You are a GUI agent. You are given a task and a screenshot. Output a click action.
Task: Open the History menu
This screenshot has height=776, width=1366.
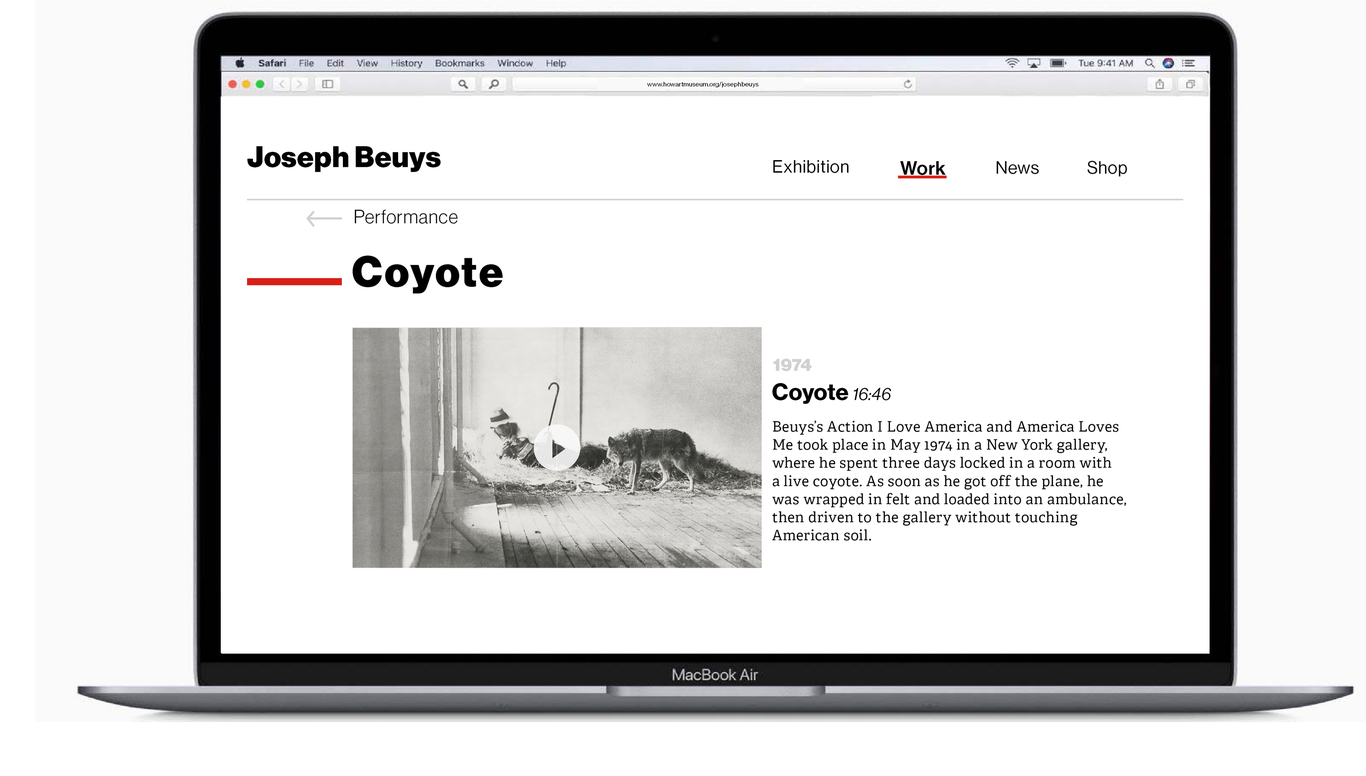click(x=406, y=63)
